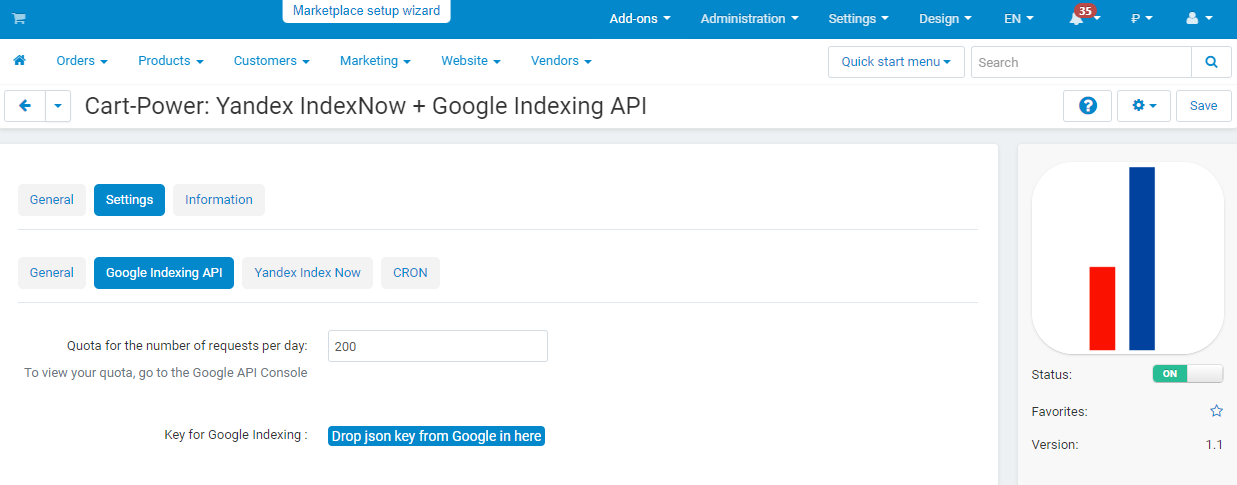
Task: Open the gear actions menu
Action: 1143,106
